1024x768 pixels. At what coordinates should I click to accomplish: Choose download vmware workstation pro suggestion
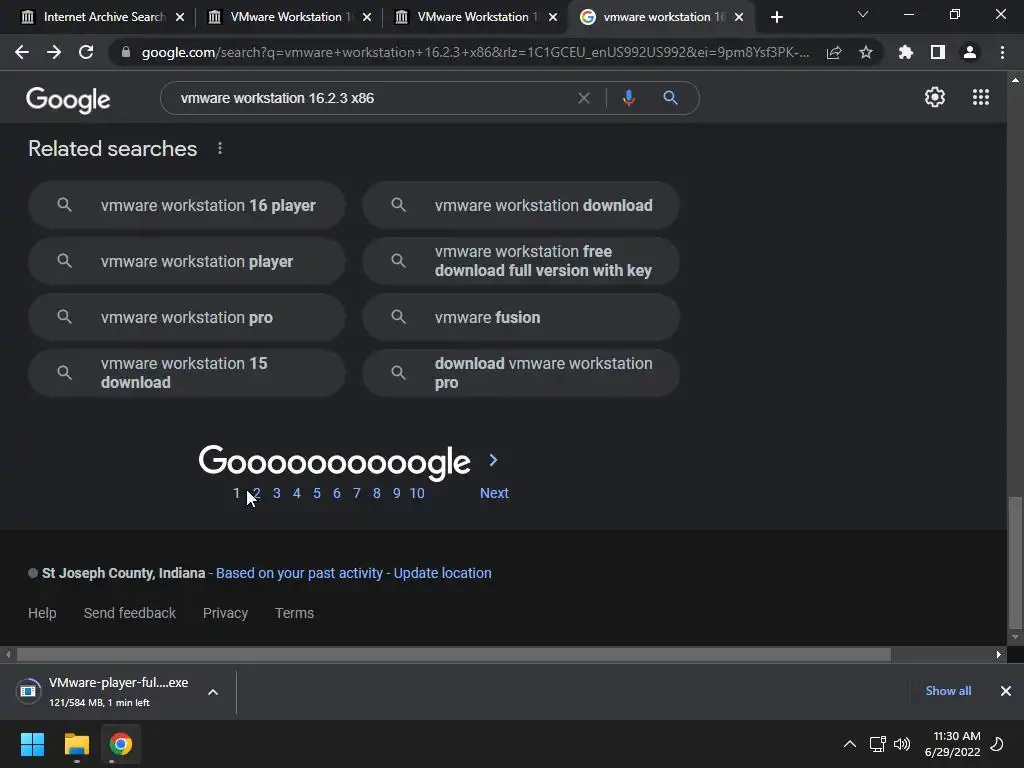[521, 373]
